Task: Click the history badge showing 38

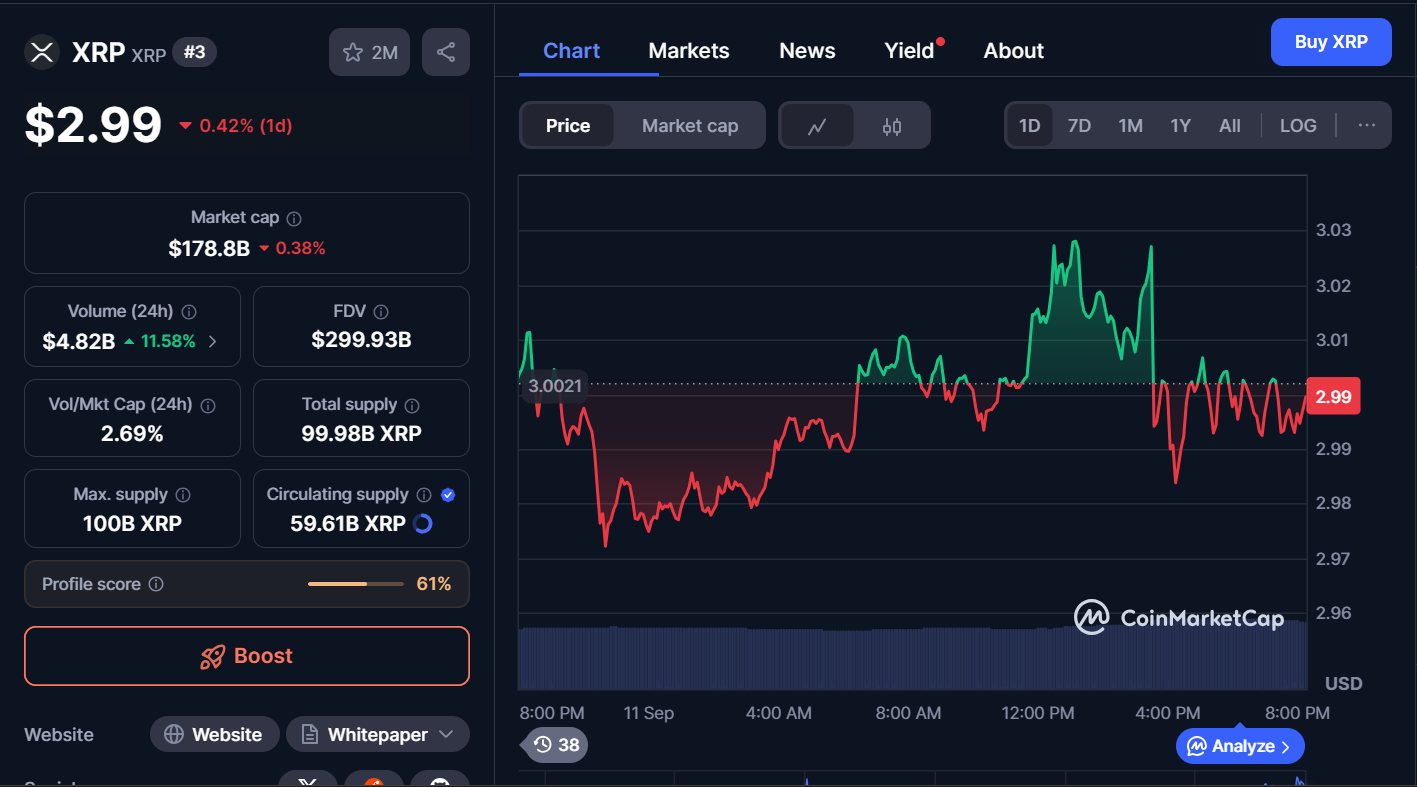Action: point(556,745)
